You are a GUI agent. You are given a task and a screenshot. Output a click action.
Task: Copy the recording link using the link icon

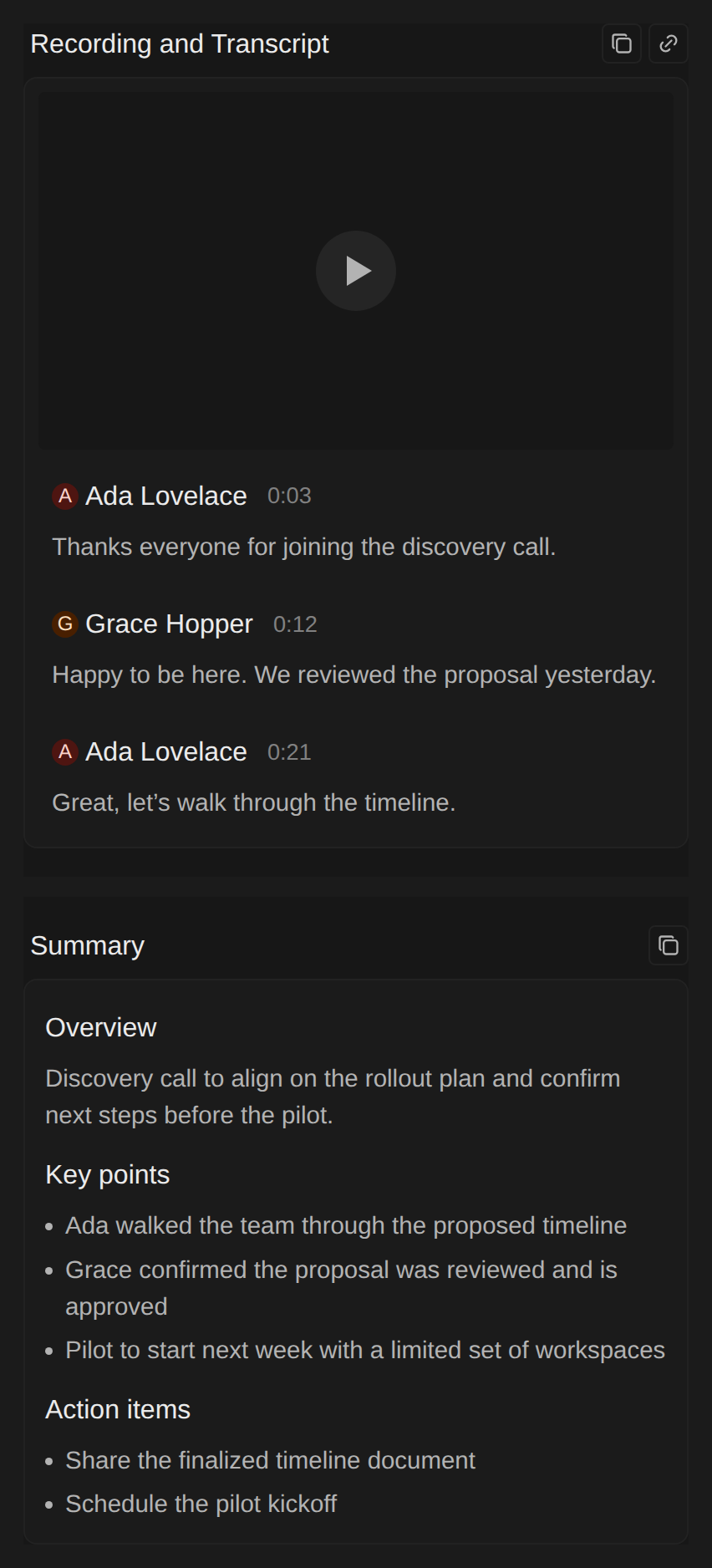[x=669, y=43]
